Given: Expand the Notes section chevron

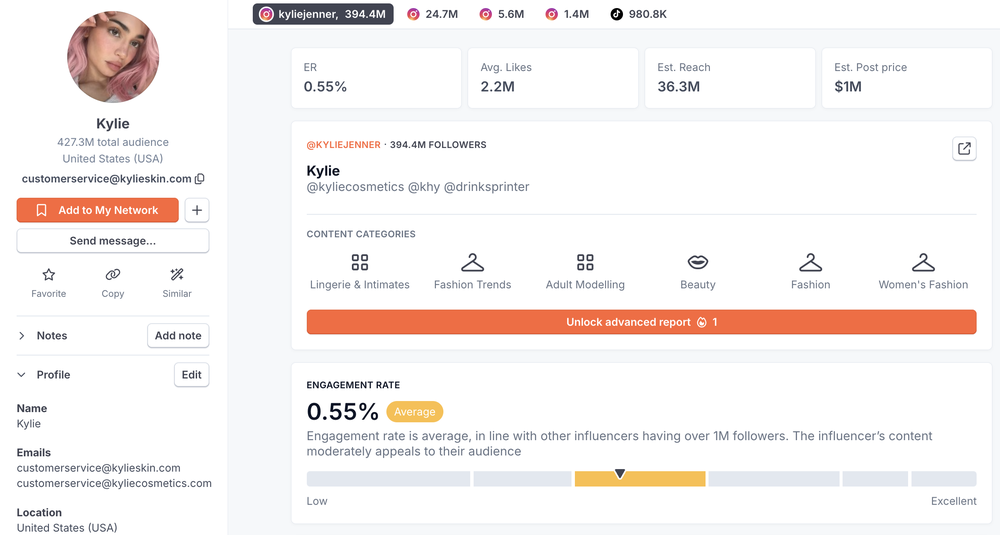Looking at the screenshot, I should pyautogui.click(x=22, y=335).
